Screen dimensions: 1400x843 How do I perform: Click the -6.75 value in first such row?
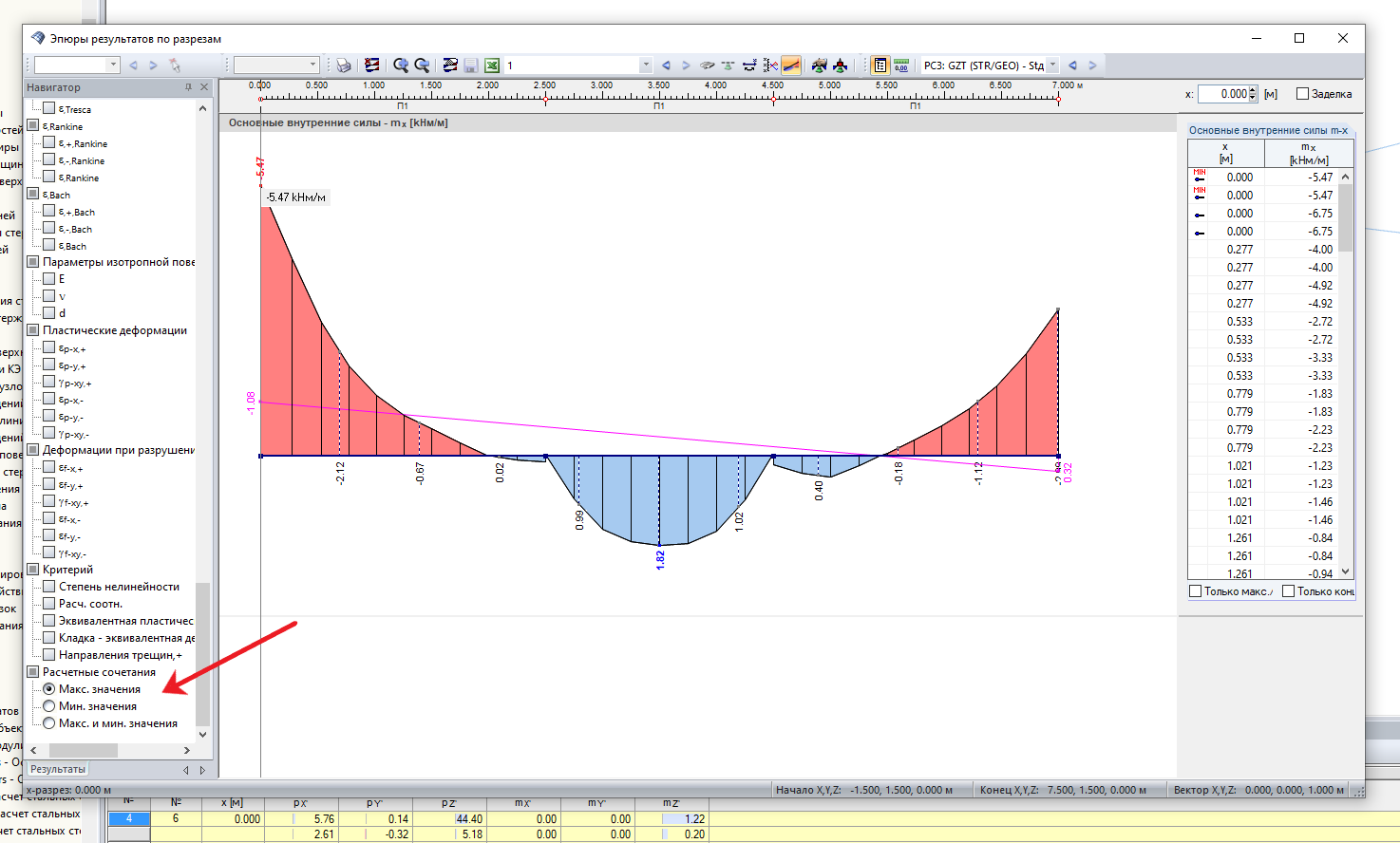[x=1320, y=214]
